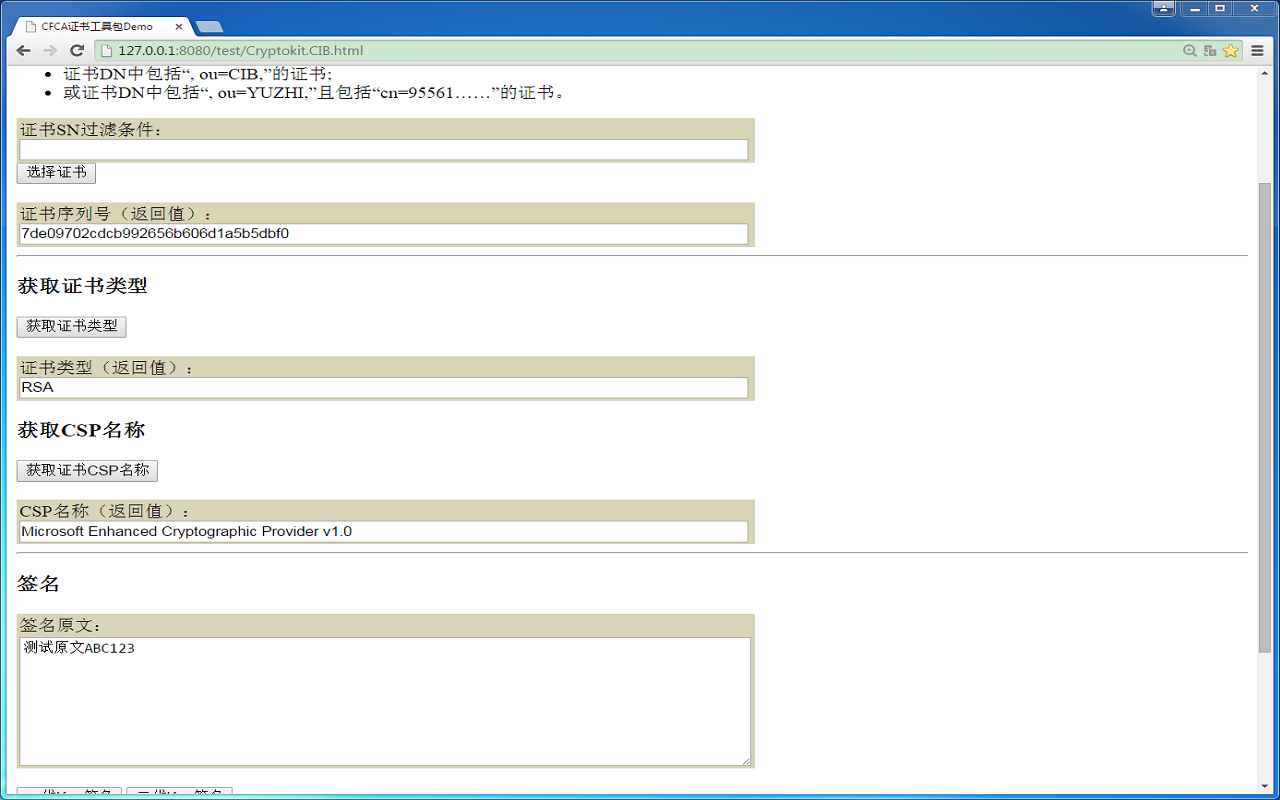Viewport: 1280px width, 800px height.
Task: Focus the 证书SN过滤条件 input field
Action: [x=383, y=150]
